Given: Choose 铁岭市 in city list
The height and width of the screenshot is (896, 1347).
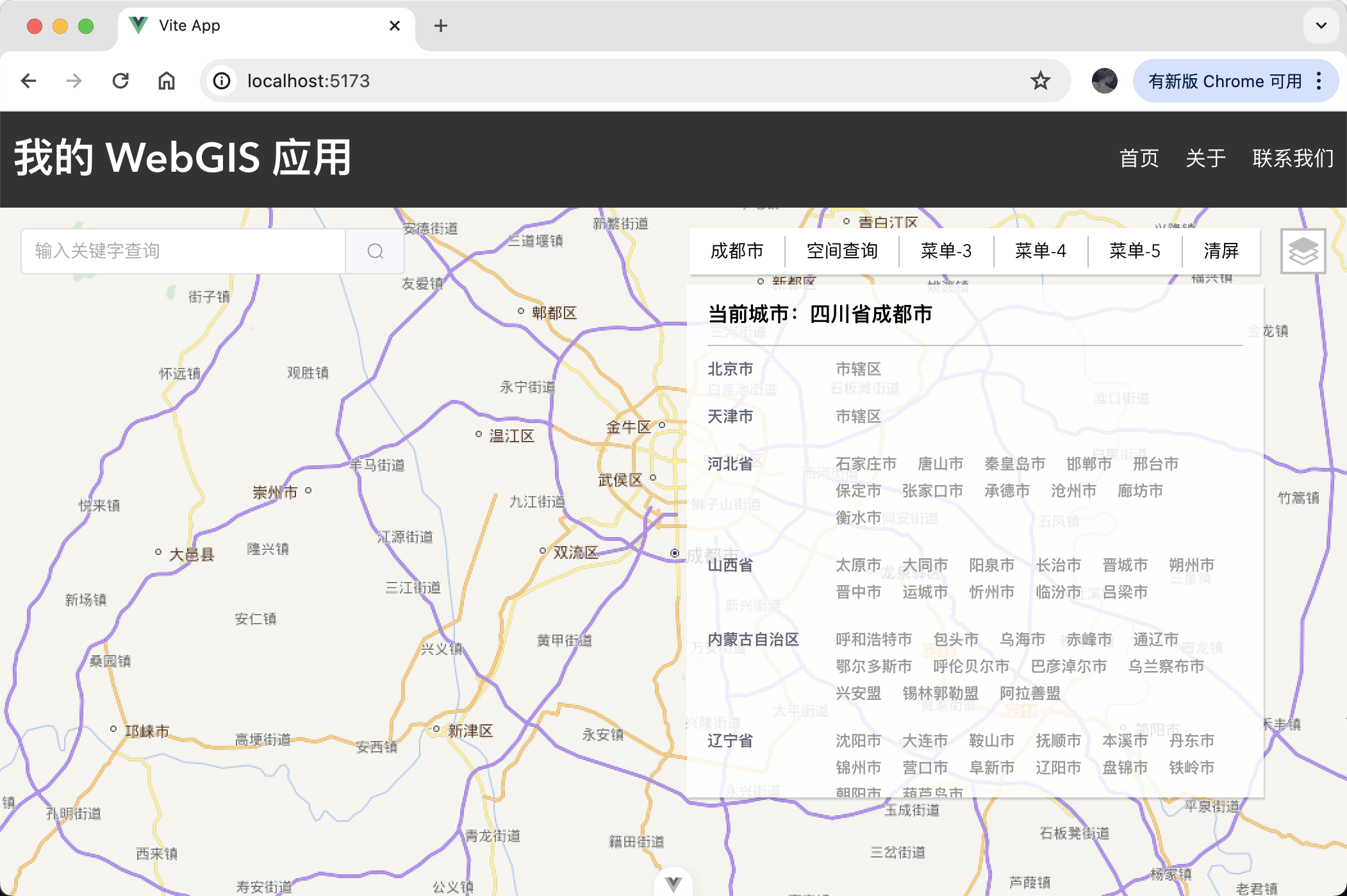Looking at the screenshot, I should [x=1191, y=768].
